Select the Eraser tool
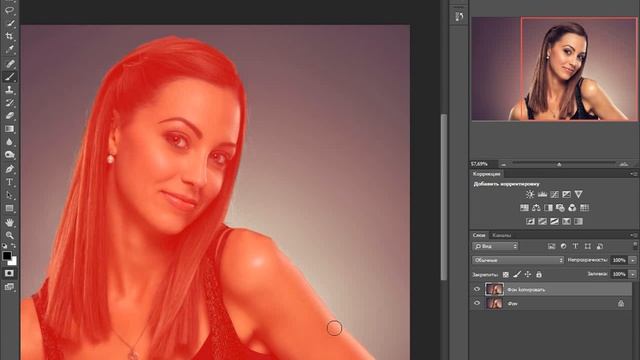 [x=9, y=116]
